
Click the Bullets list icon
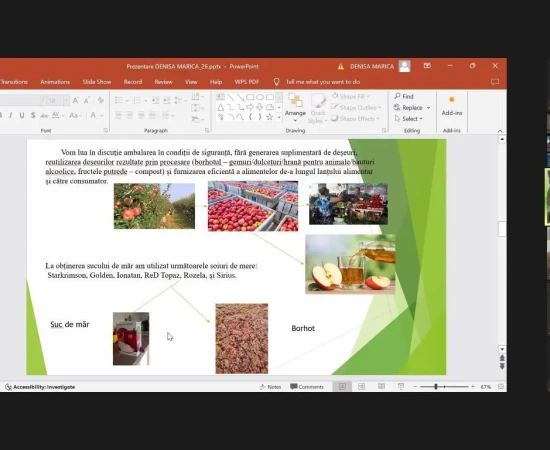[x=119, y=101]
